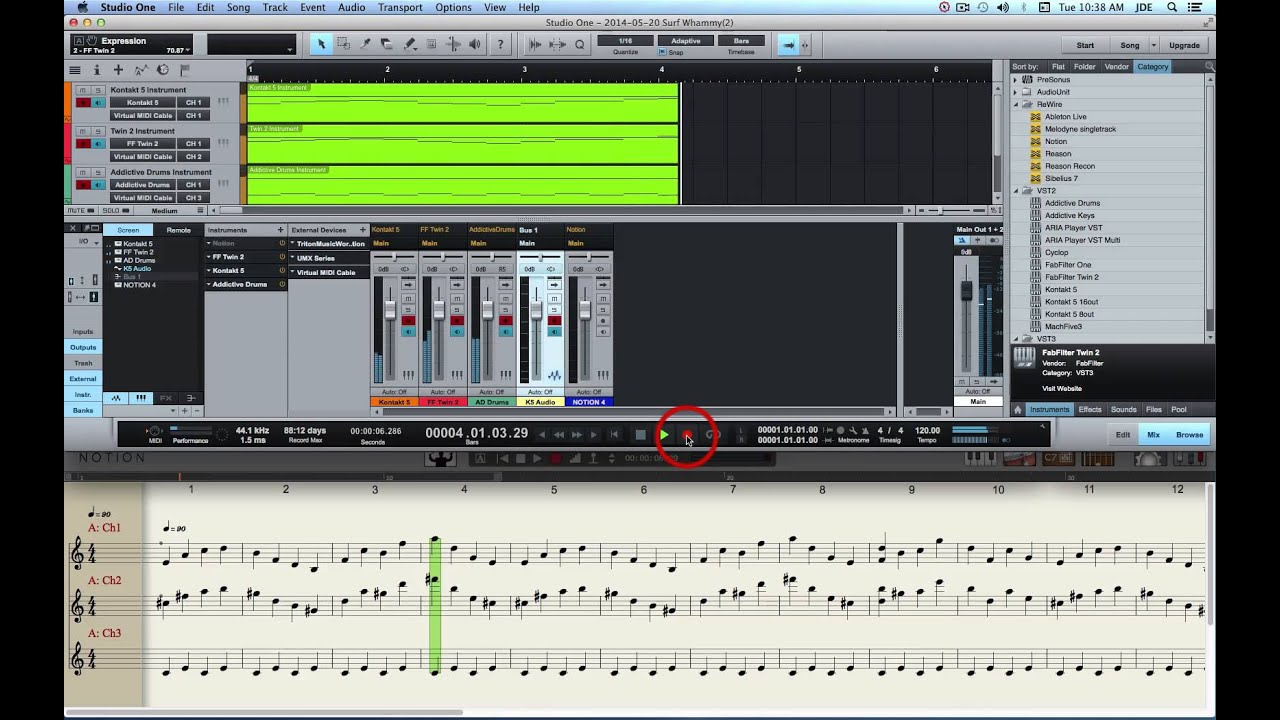Screen dimensions: 1280x720
Task: Expand the AudioUnit folder in browser
Action: point(1016,92)
